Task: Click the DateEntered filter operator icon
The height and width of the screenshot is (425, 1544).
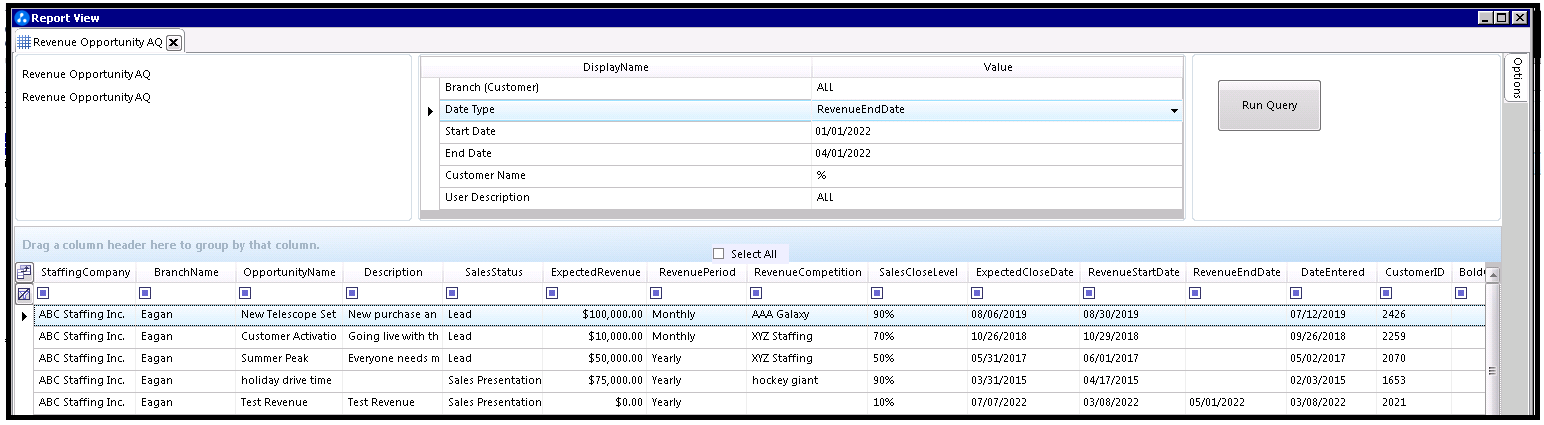Action: (x=1296, y=293)
